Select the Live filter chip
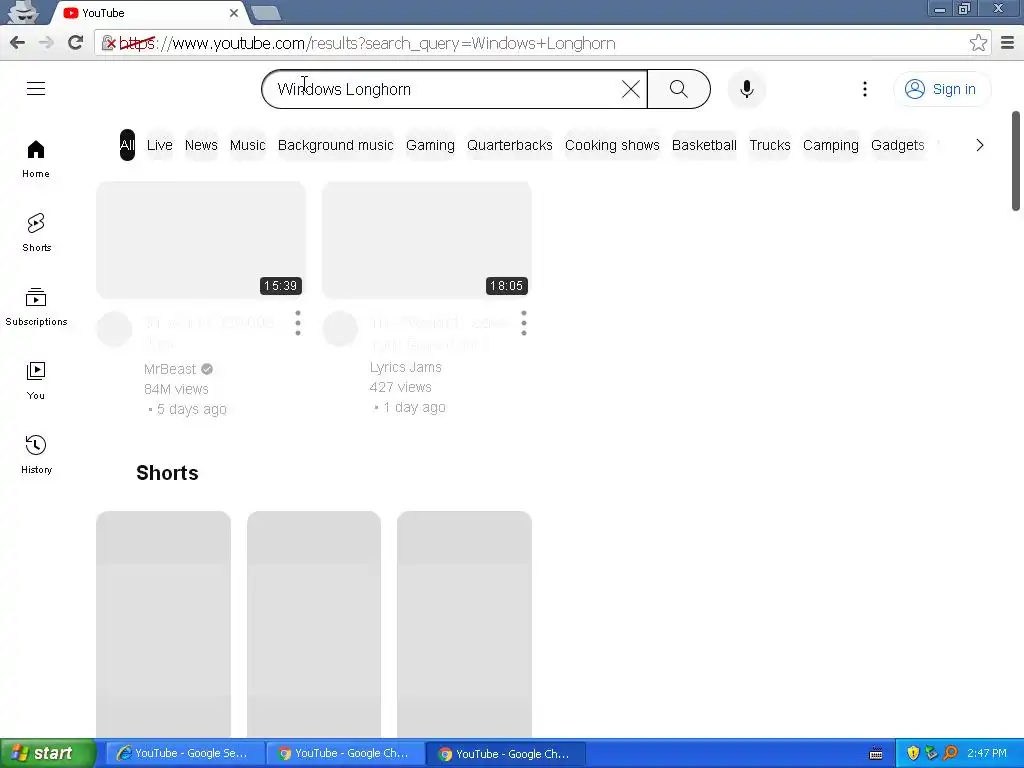 pos(159,145)
